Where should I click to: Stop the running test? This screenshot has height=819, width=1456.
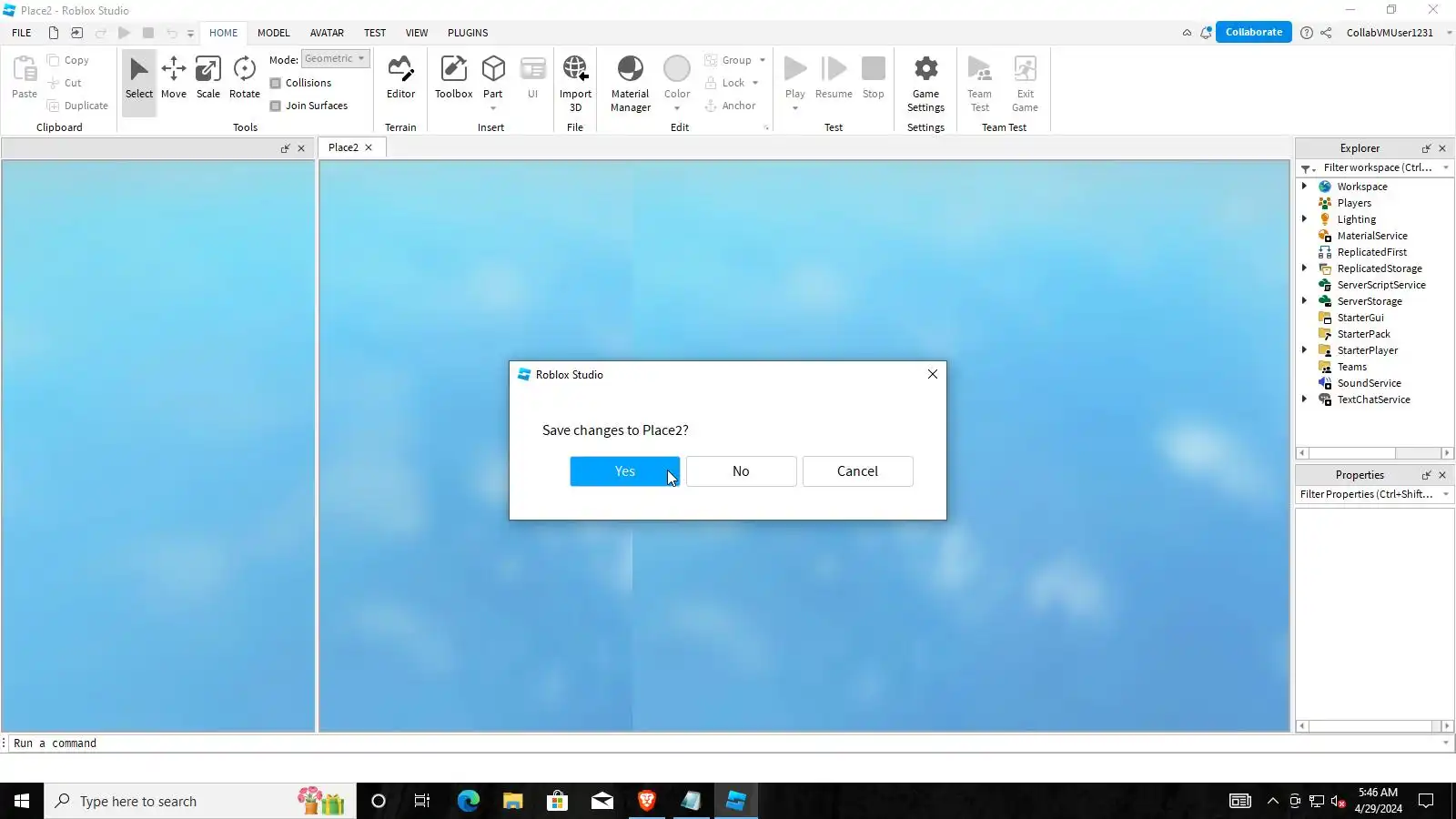874,77
